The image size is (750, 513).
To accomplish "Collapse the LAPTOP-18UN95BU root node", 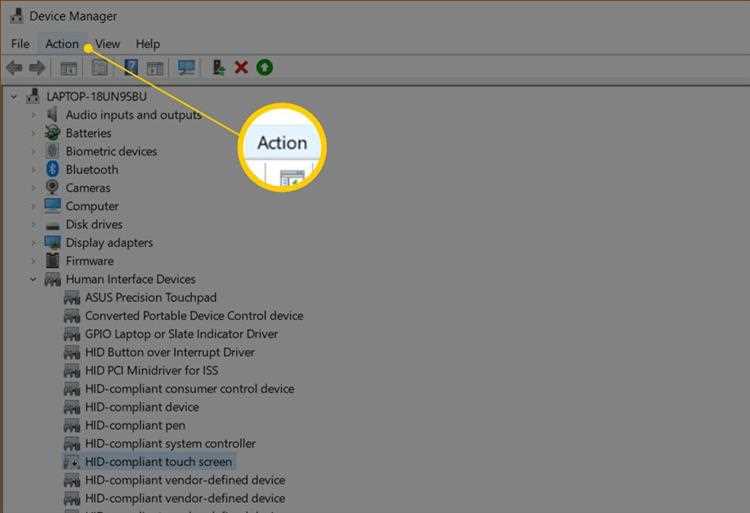I will pos(14,97).
